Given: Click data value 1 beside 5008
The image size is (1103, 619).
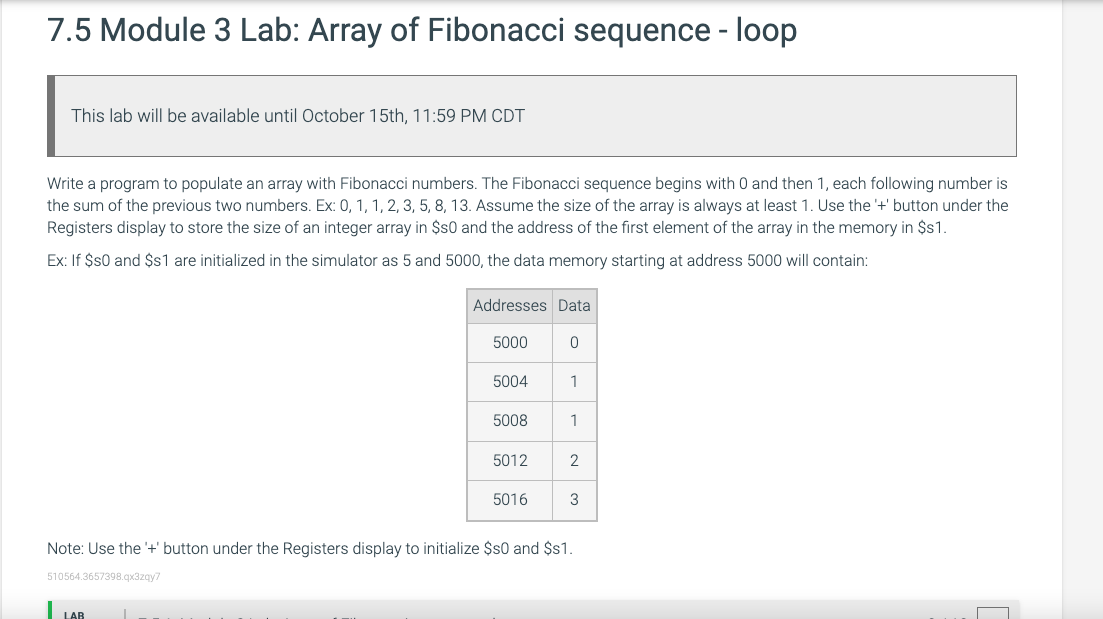Looking at the screenshot, I should click(574, 421).
